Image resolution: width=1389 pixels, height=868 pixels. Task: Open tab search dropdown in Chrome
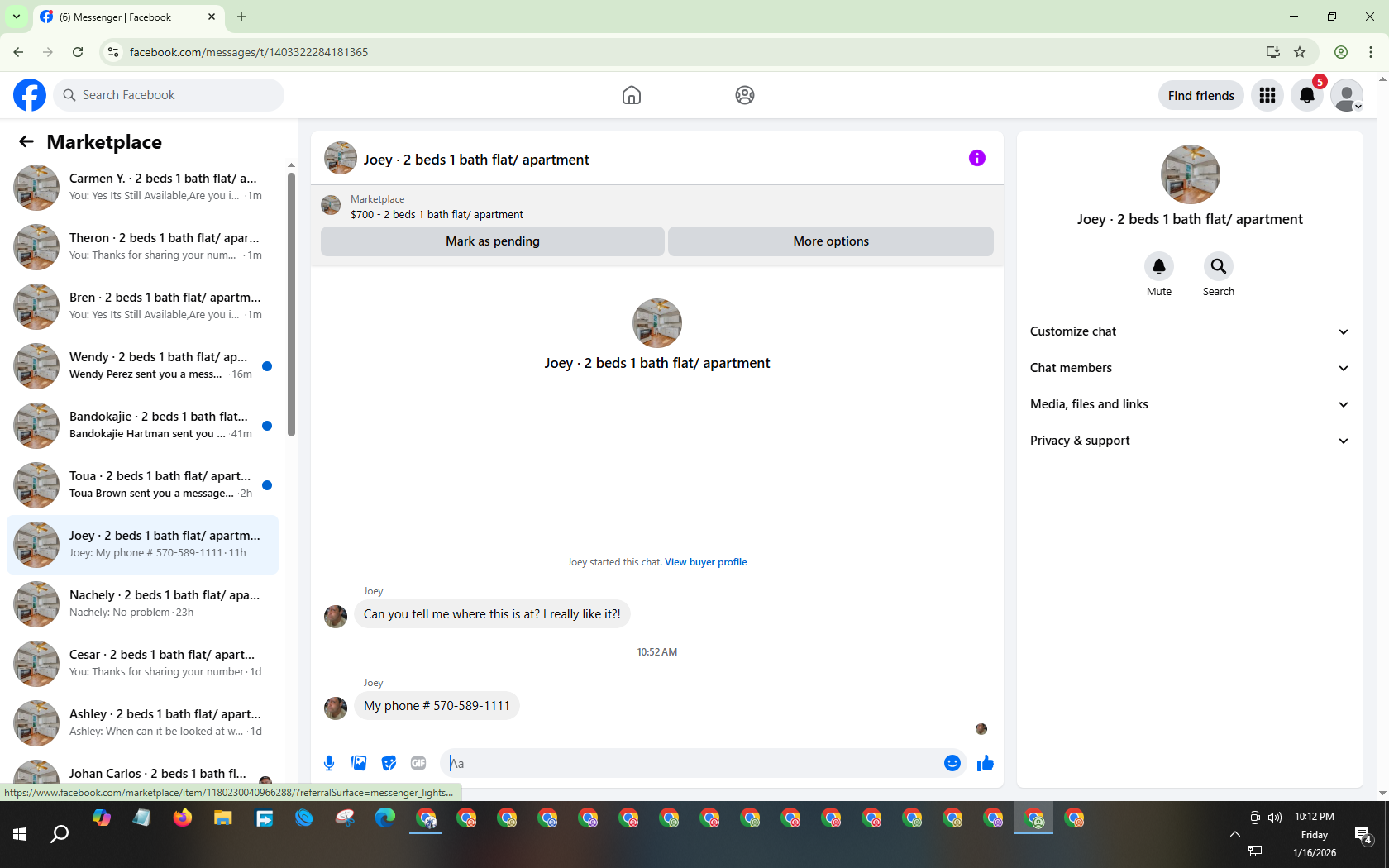click(17, 17)
